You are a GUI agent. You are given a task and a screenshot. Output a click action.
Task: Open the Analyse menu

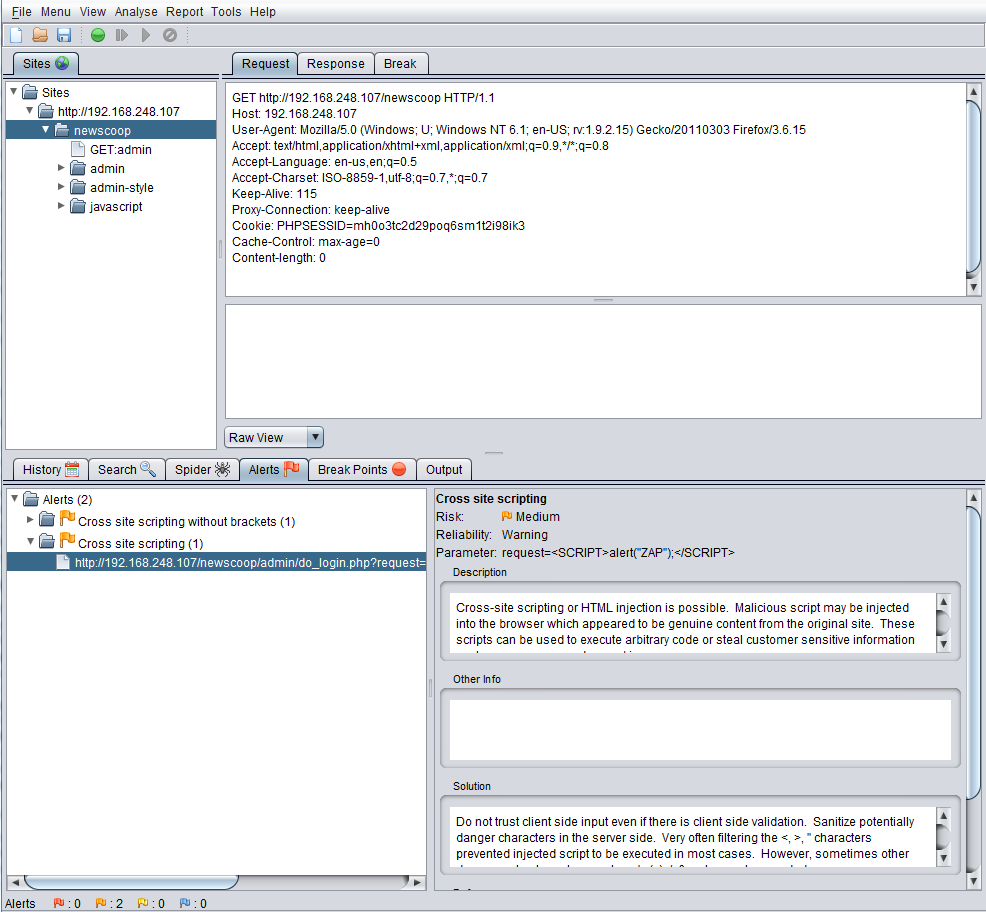tap(136, 12)
